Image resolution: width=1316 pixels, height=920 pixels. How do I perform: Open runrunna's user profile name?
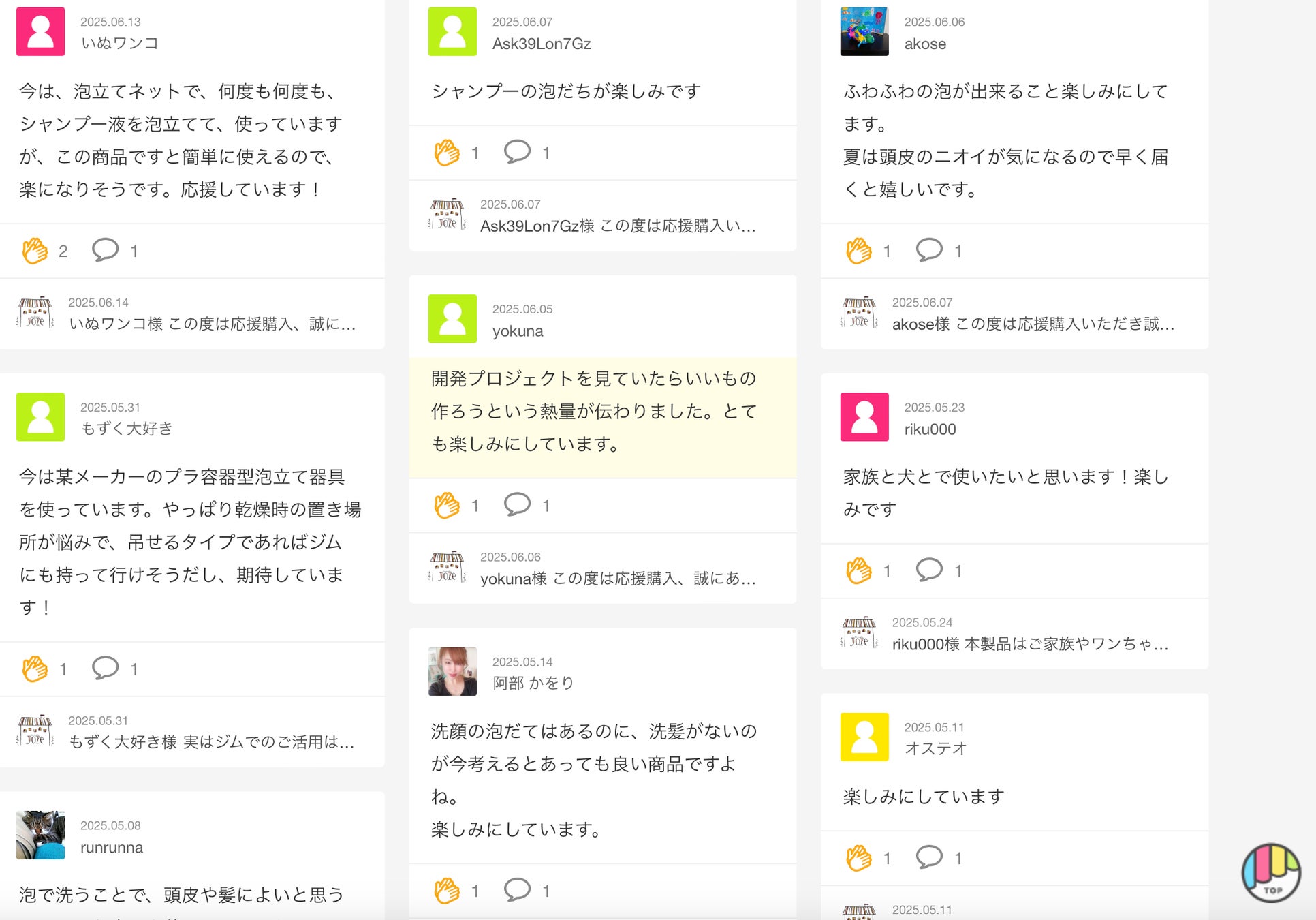(x=112, y=848)
